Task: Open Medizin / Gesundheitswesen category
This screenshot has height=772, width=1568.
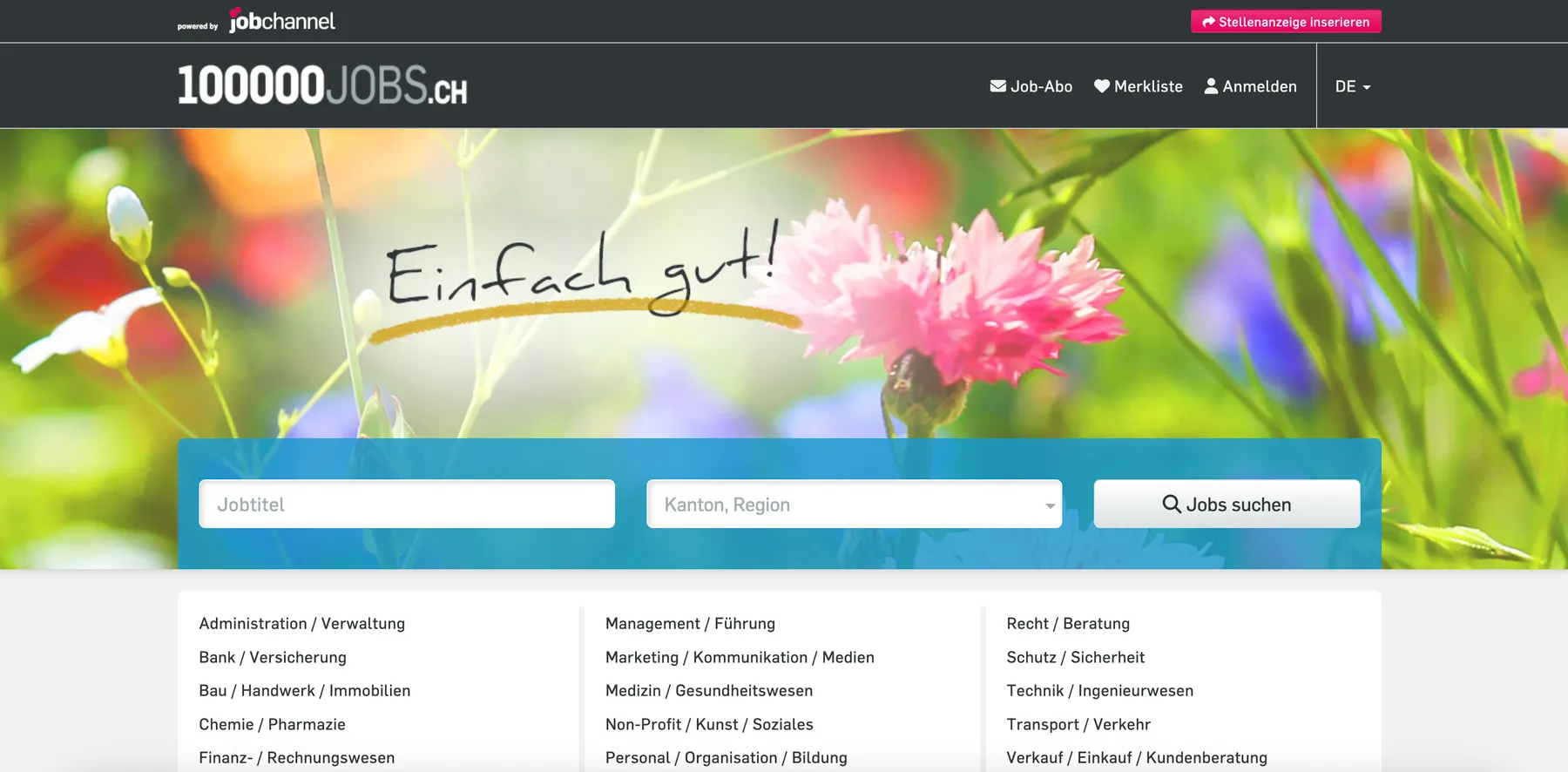Action: click(x=709, y=691)
